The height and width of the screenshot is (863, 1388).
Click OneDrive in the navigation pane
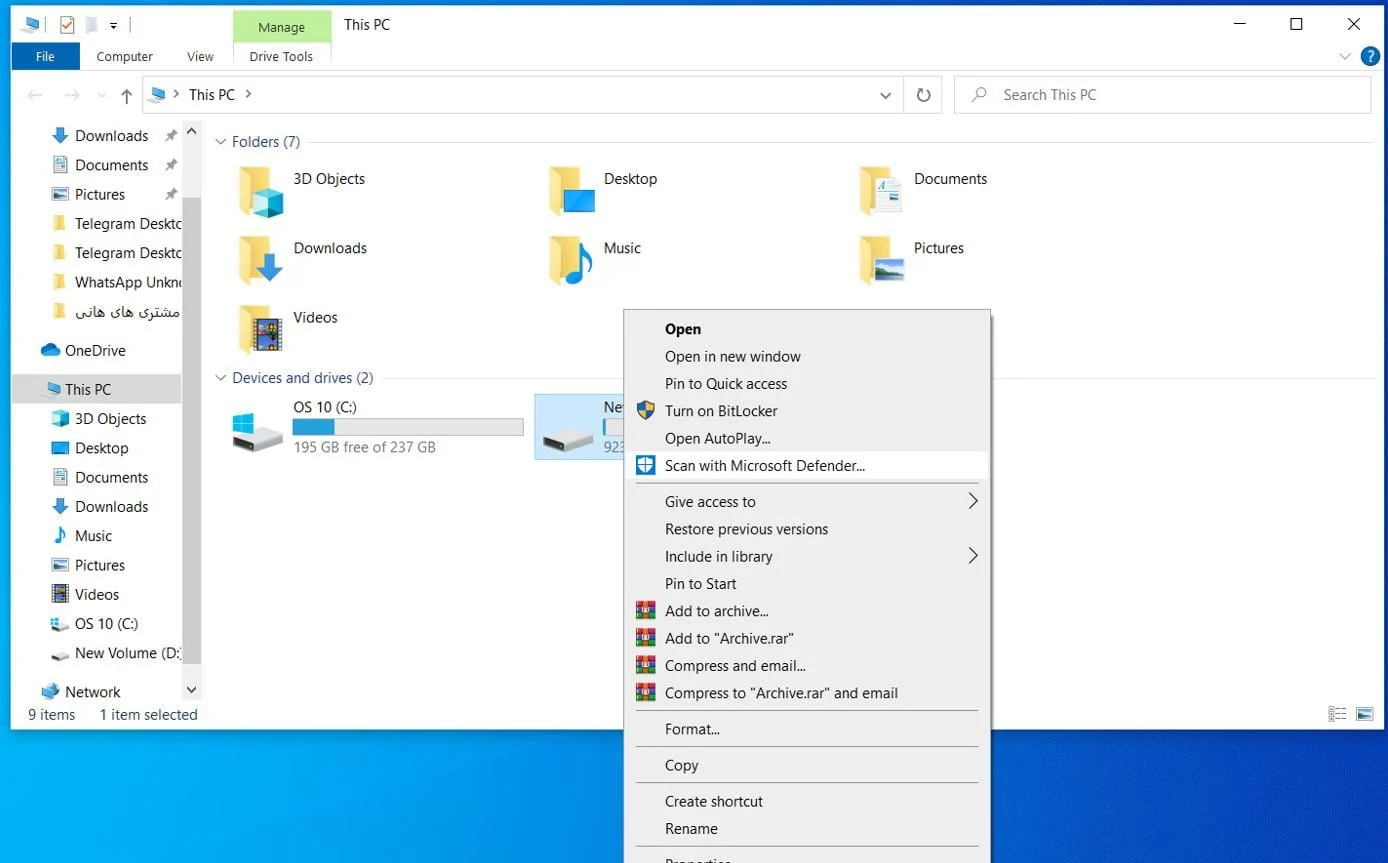coord(95,350)
